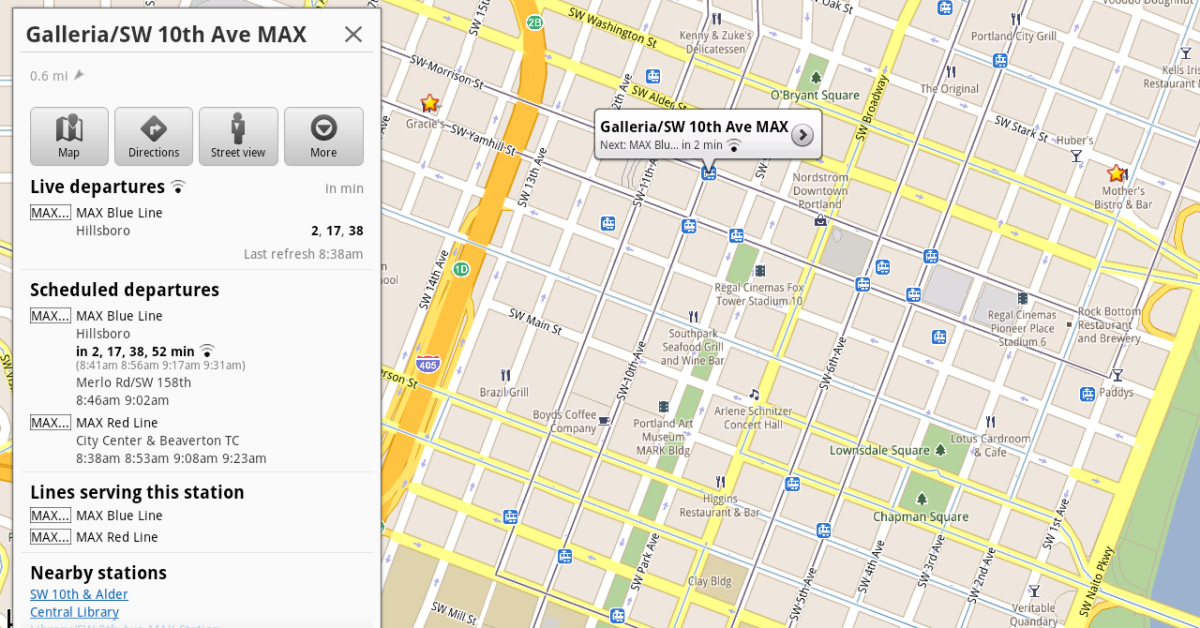Click the Boyds Coffee Company cup icon
Viewport: 1200px width, 628px height.
click(604, 420)
